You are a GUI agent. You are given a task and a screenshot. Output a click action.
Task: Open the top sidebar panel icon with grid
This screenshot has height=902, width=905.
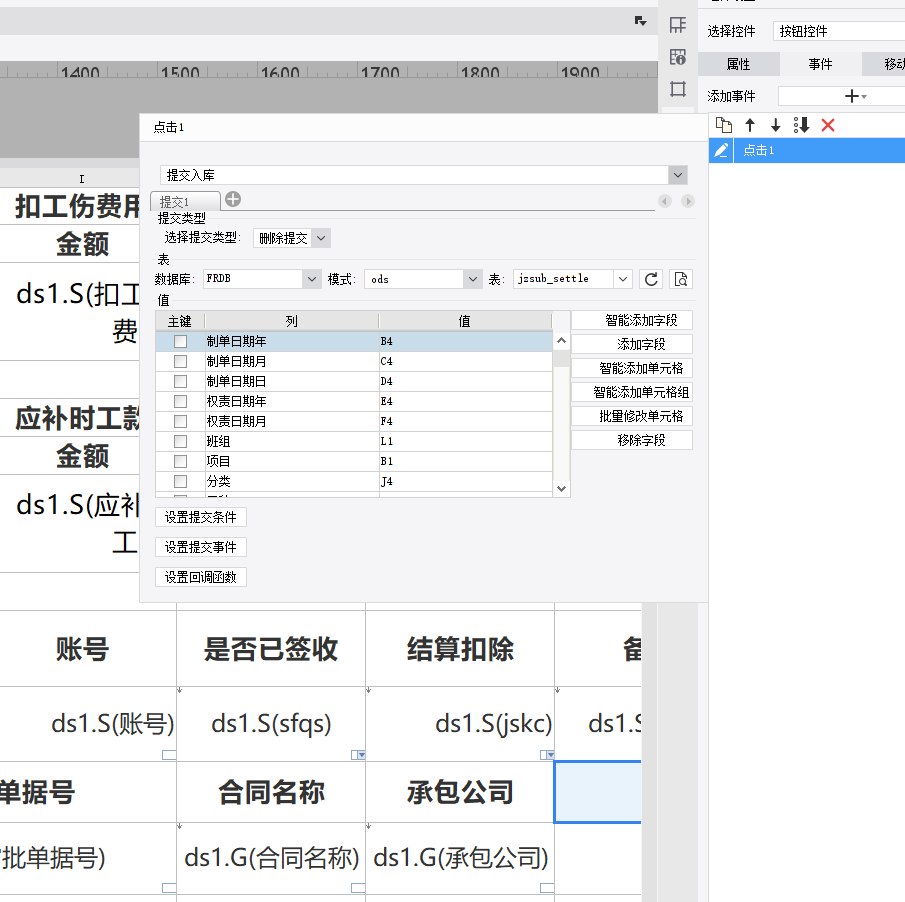click(678, 25)
